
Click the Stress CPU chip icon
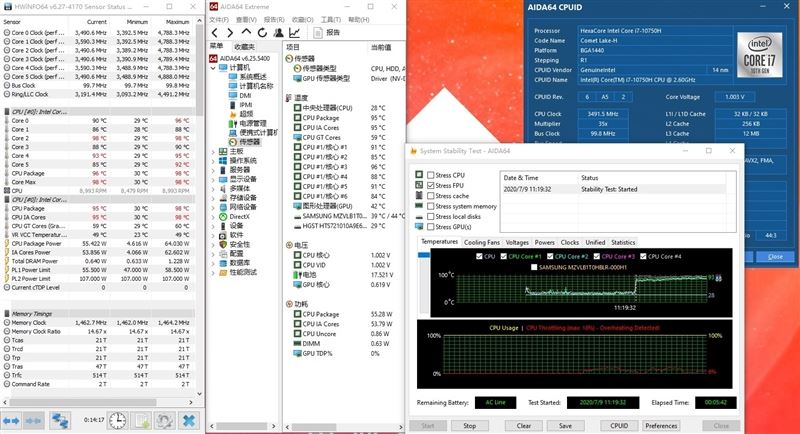(x=419, y=174)
